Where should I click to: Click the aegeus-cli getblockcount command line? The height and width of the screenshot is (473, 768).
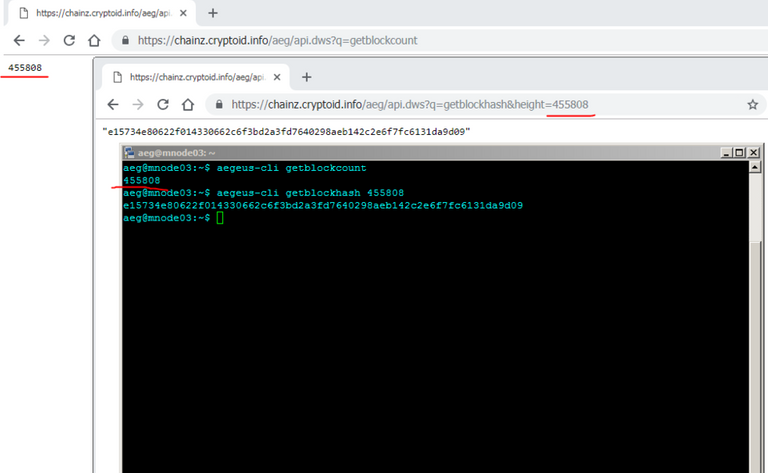click(x=244, y=168)
